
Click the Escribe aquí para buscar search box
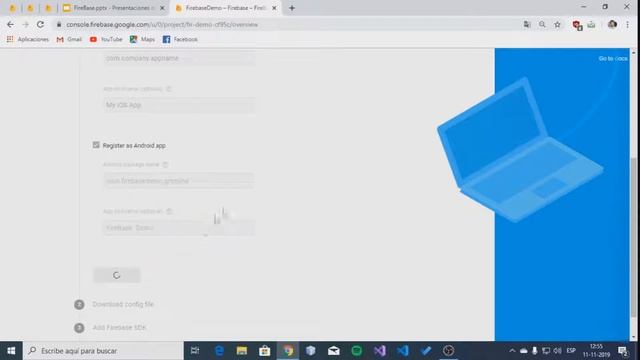[103, 351]
